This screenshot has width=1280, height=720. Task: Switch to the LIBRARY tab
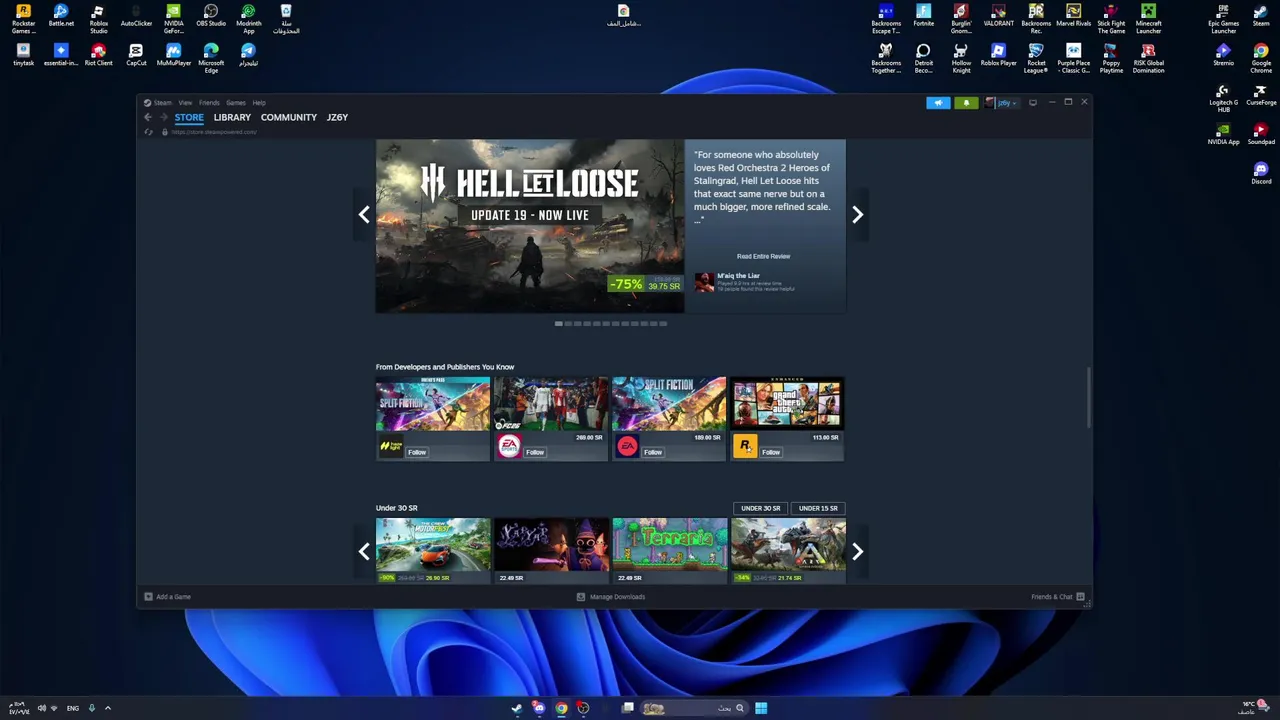tap(232, 117)
